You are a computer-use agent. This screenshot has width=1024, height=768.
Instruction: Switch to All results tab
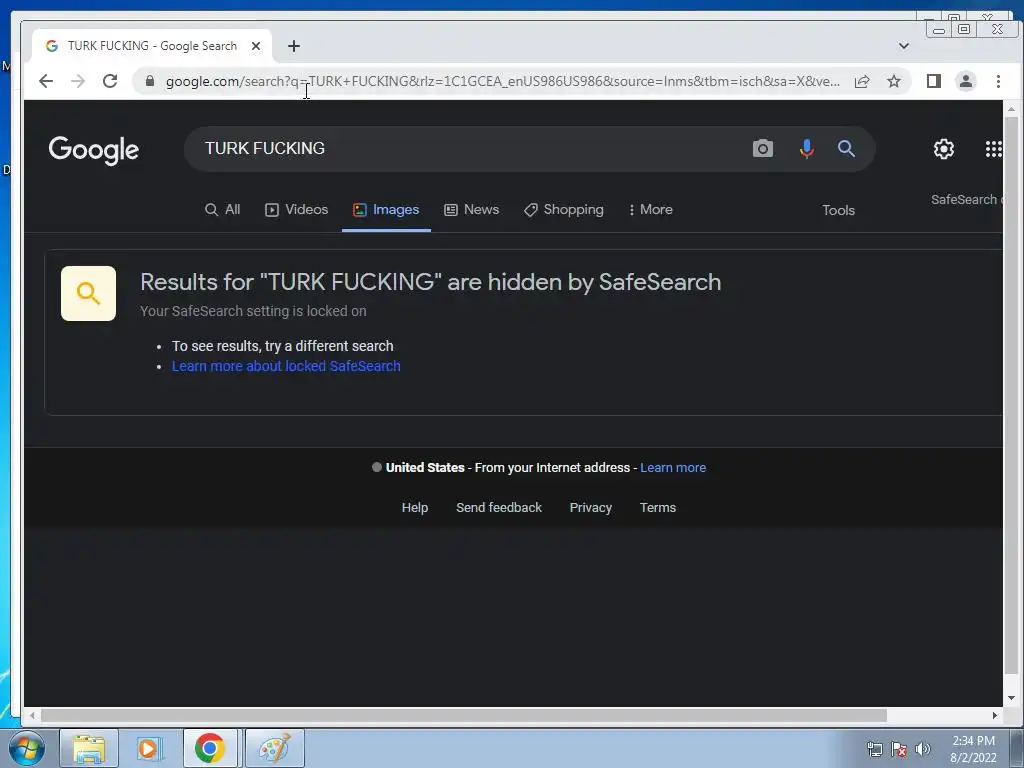(223, 210)
